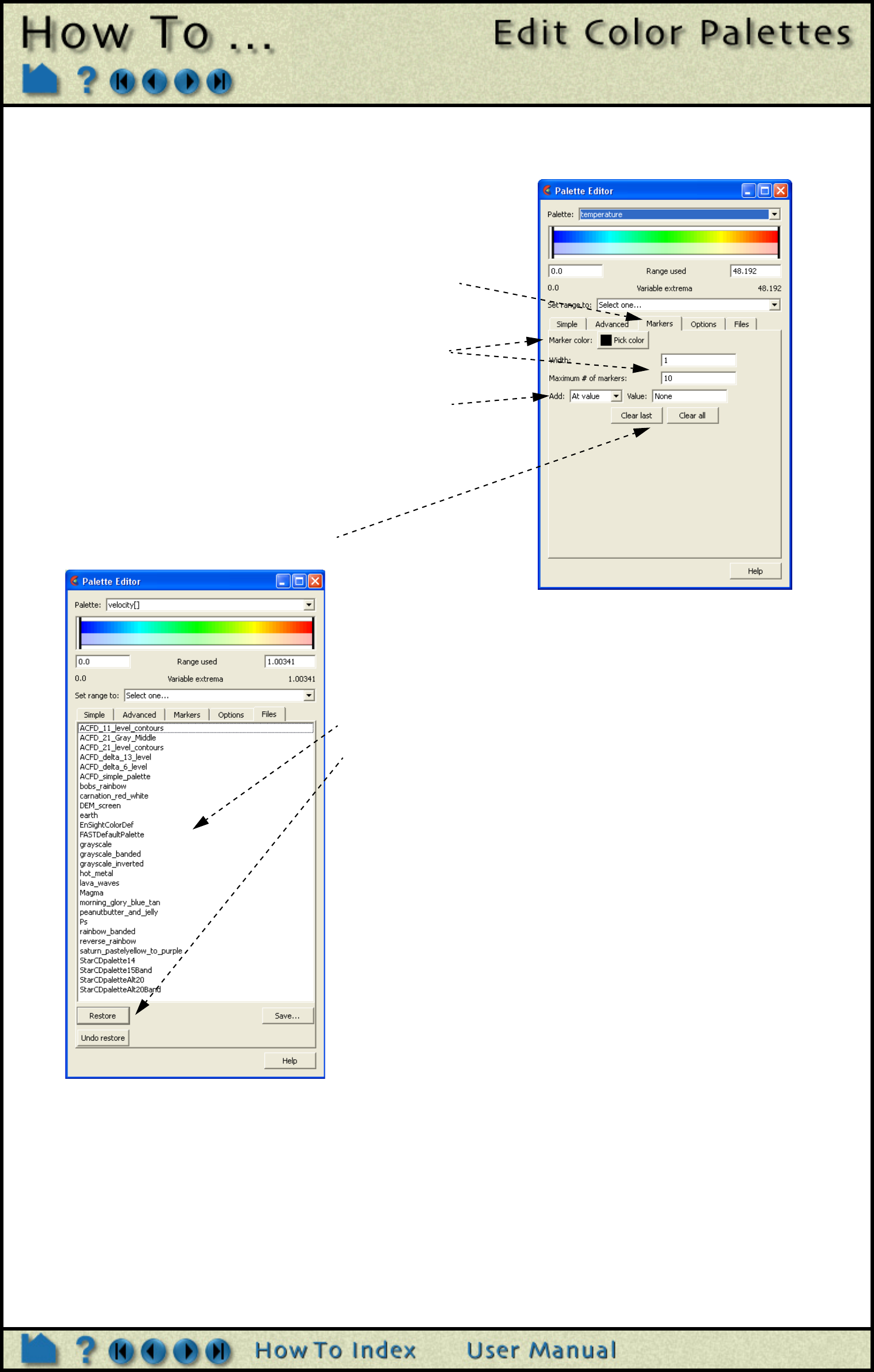The width and height of the screenshot is (874, 1372).
Task: Switch to Files tab in temperature editor
Action: pyautogui.click(x=742, y=324)
